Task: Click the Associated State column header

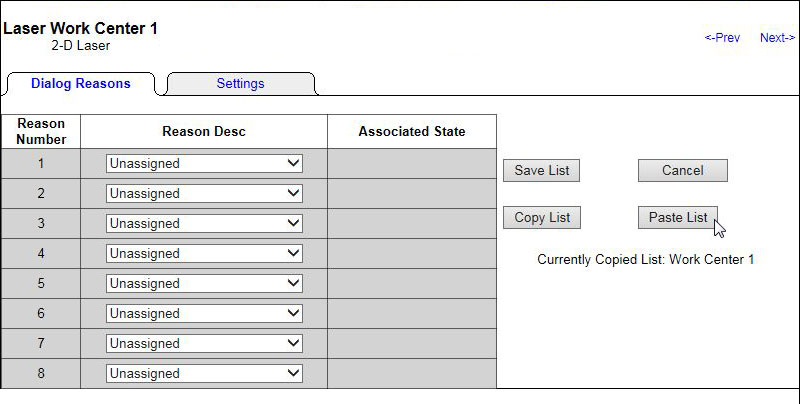Action: [411, 132]
